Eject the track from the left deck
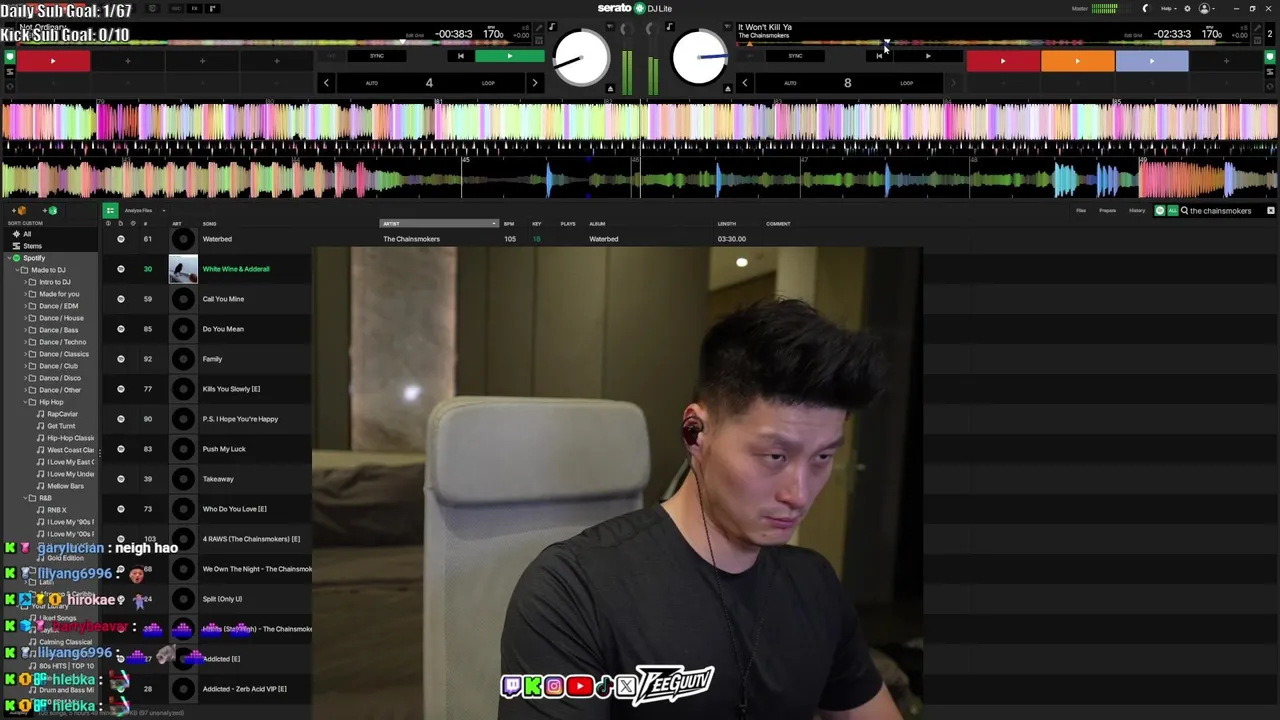1280x720 pixels. 610,88
